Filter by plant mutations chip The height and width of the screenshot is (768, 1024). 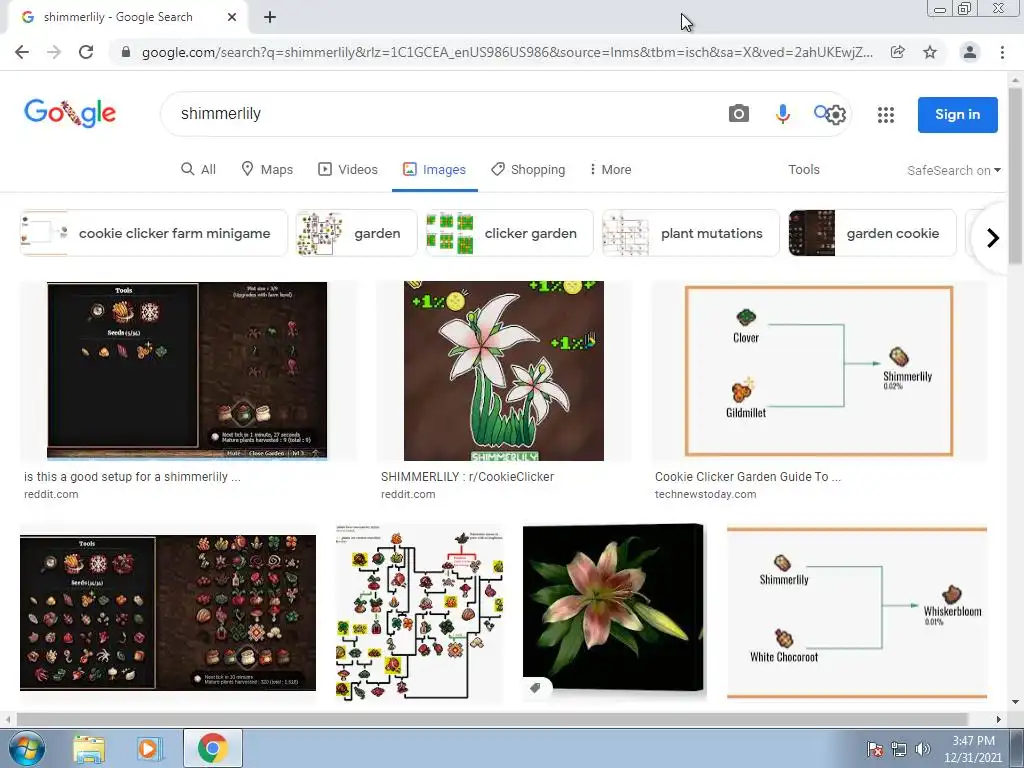690,233
